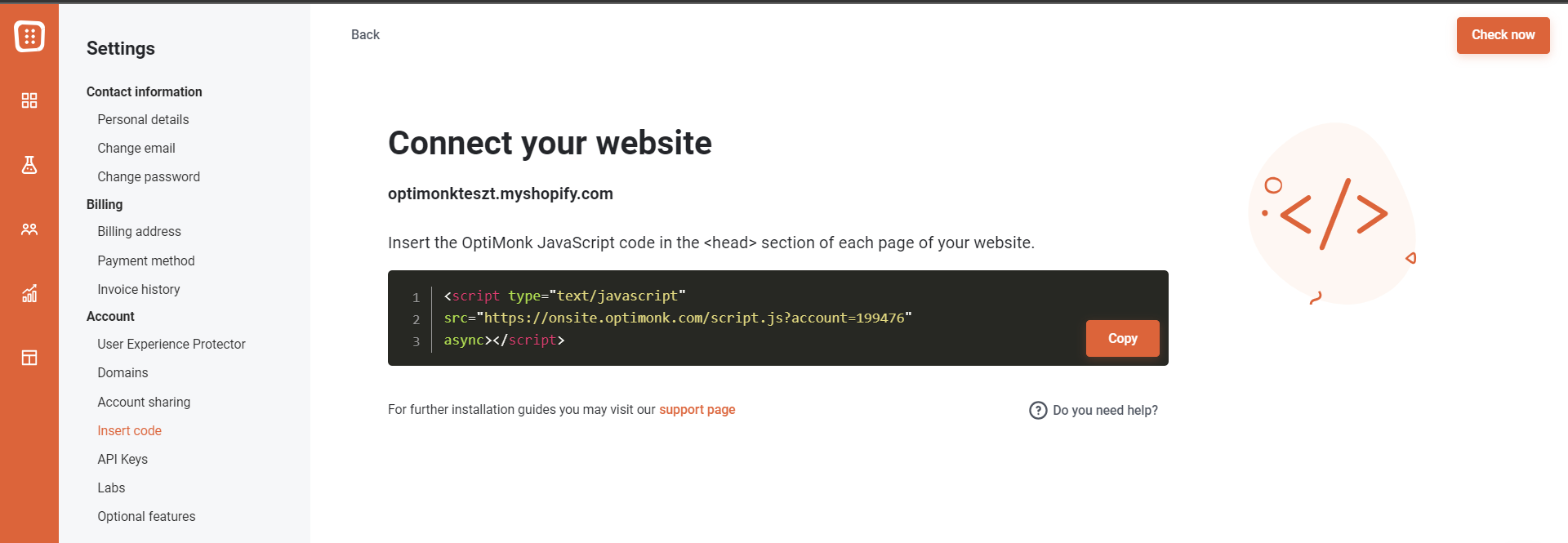Viewport: 1568px width, 543px height.
Task: Select Change email in settings
Action: tap(136, 148)
